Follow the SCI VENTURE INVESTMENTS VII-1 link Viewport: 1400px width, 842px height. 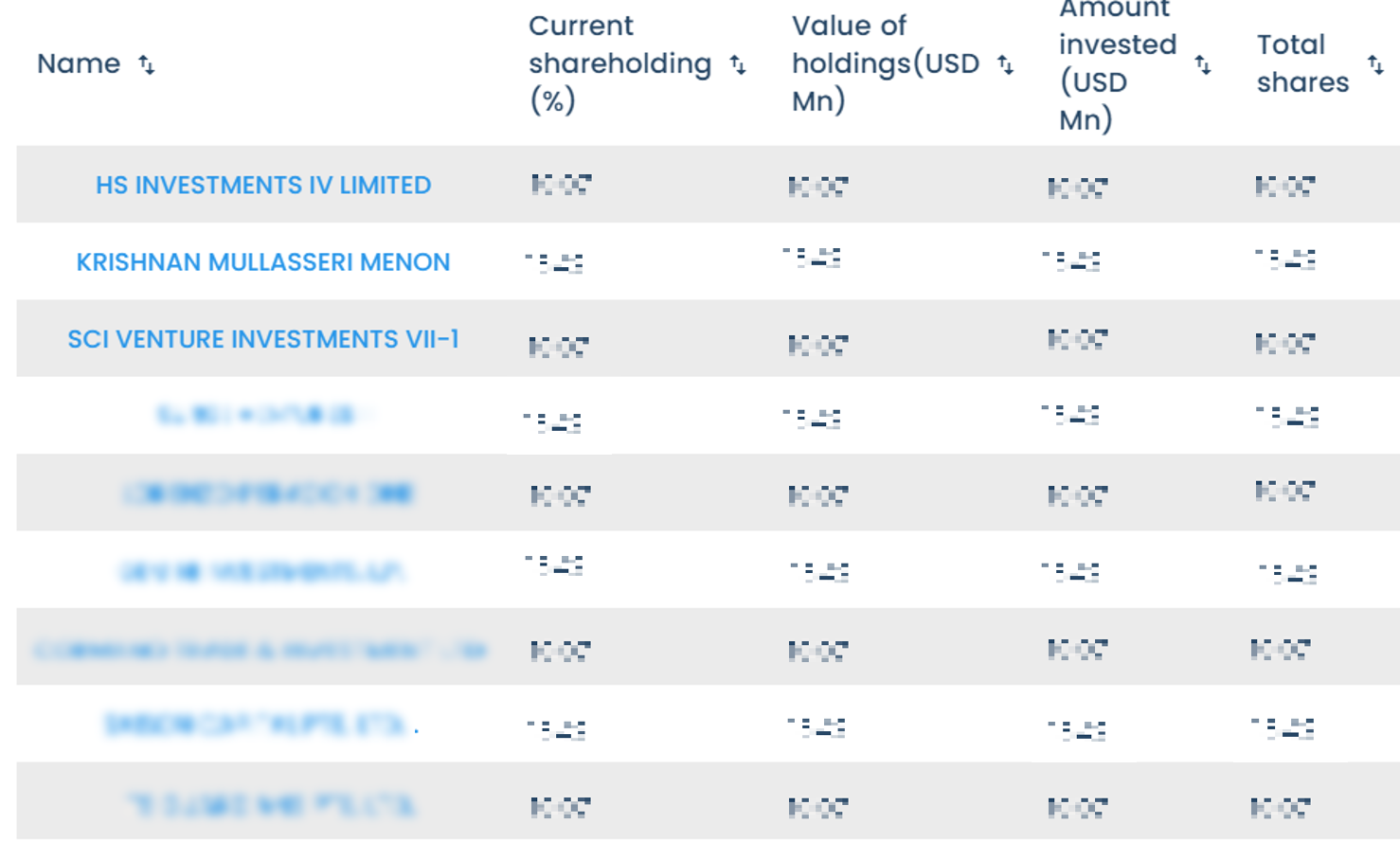263,339
